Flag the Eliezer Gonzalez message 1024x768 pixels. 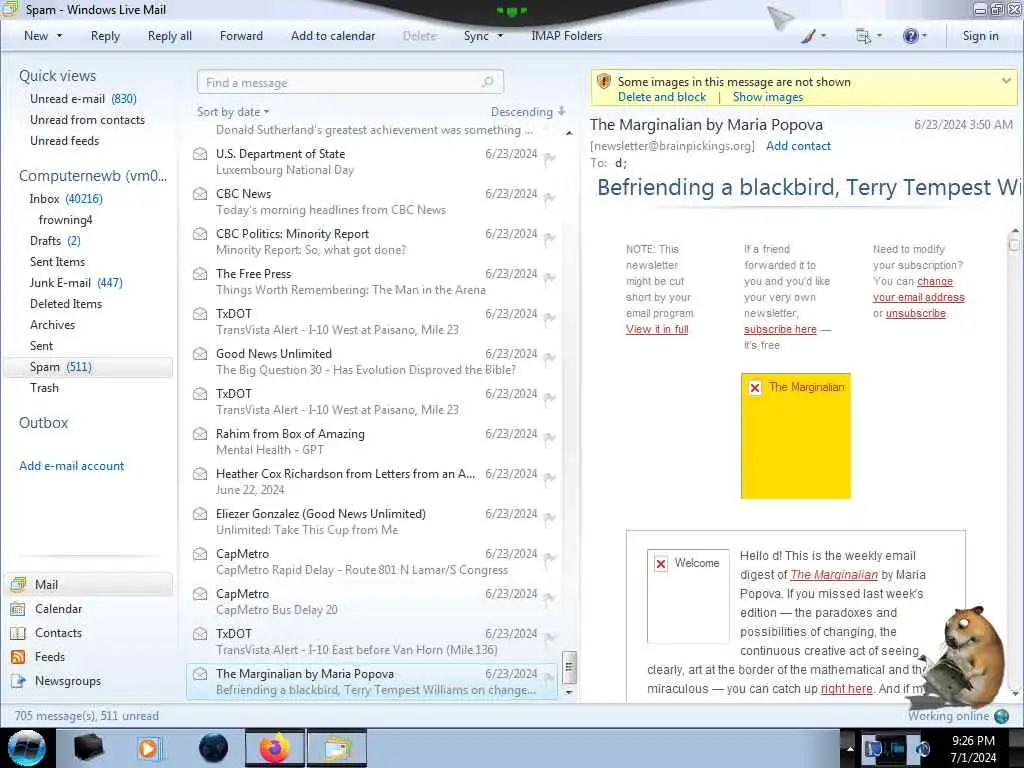pyautogui.click(x=550, y=519)
